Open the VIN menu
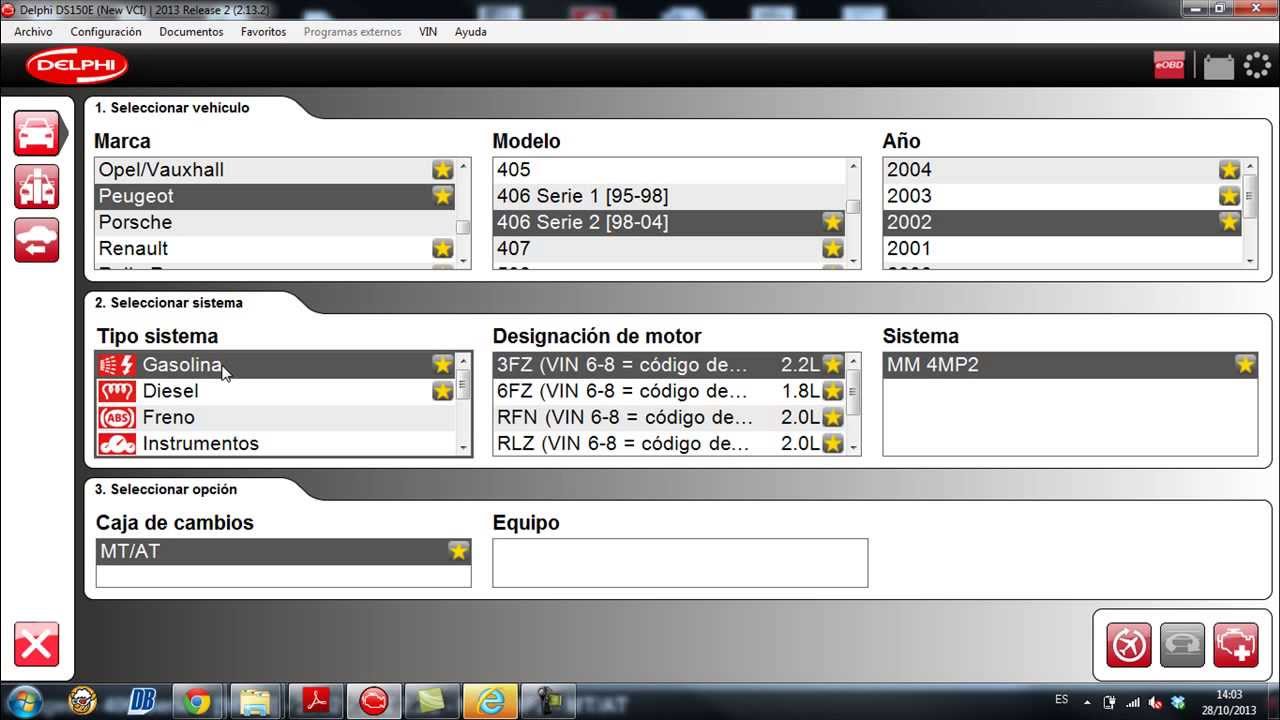The height and width of the screenshot is (720, 1280). click(x=428, y=32)
